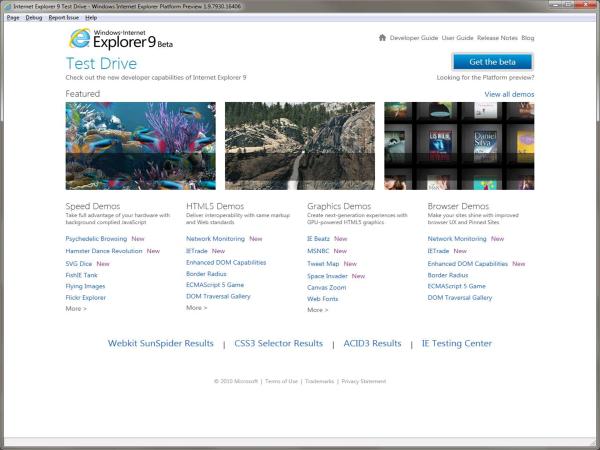Open the mountain waterfall featured thumbnail
This screenshot has height=450, width=600.
tap(300, 146)
